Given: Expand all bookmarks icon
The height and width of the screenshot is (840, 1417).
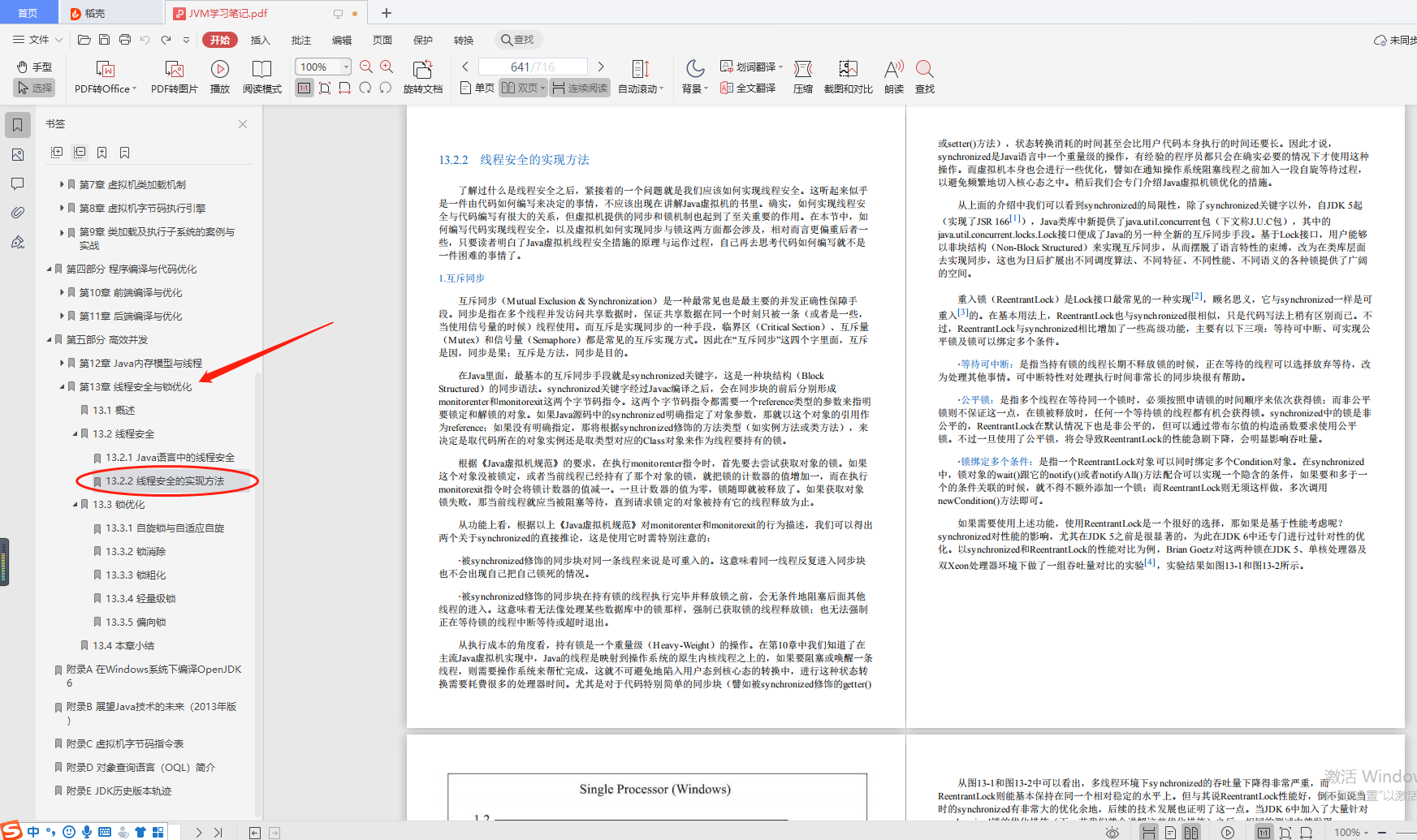Looking at the screenshot, I should tap(57, 153).
